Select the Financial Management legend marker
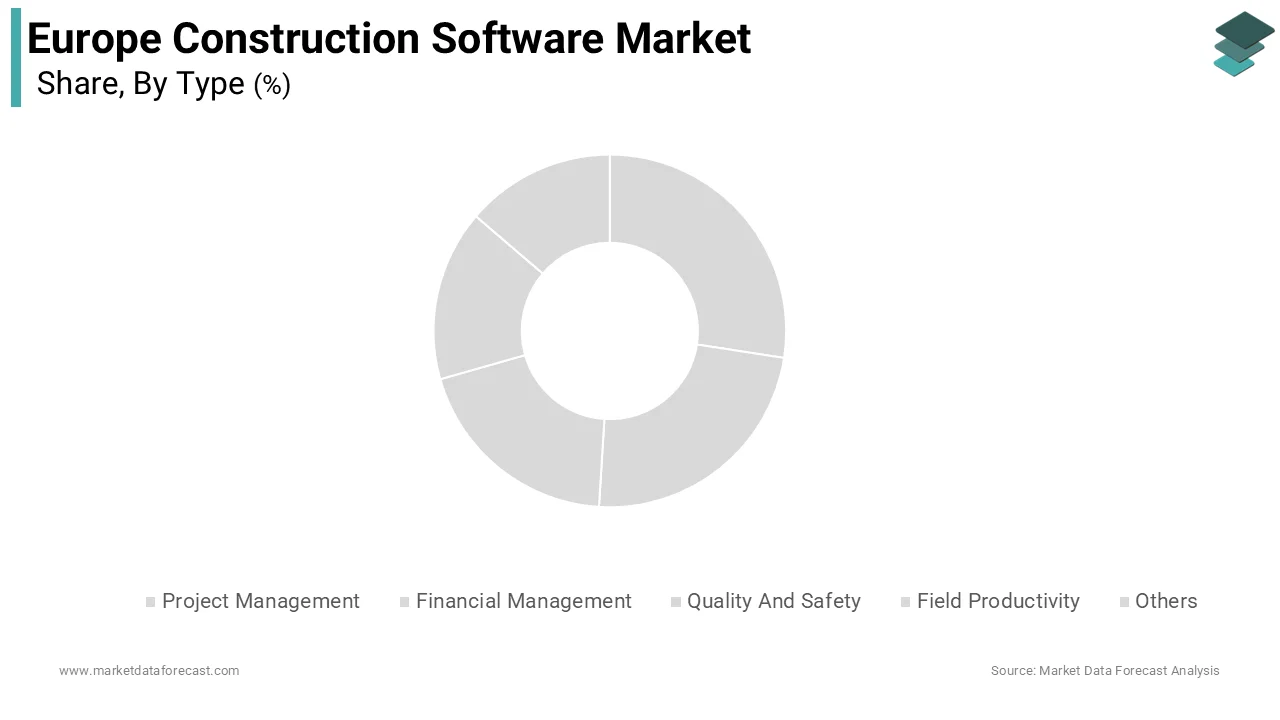Image resolution: width=1280 pixels, height=720 pixels. 404,601
